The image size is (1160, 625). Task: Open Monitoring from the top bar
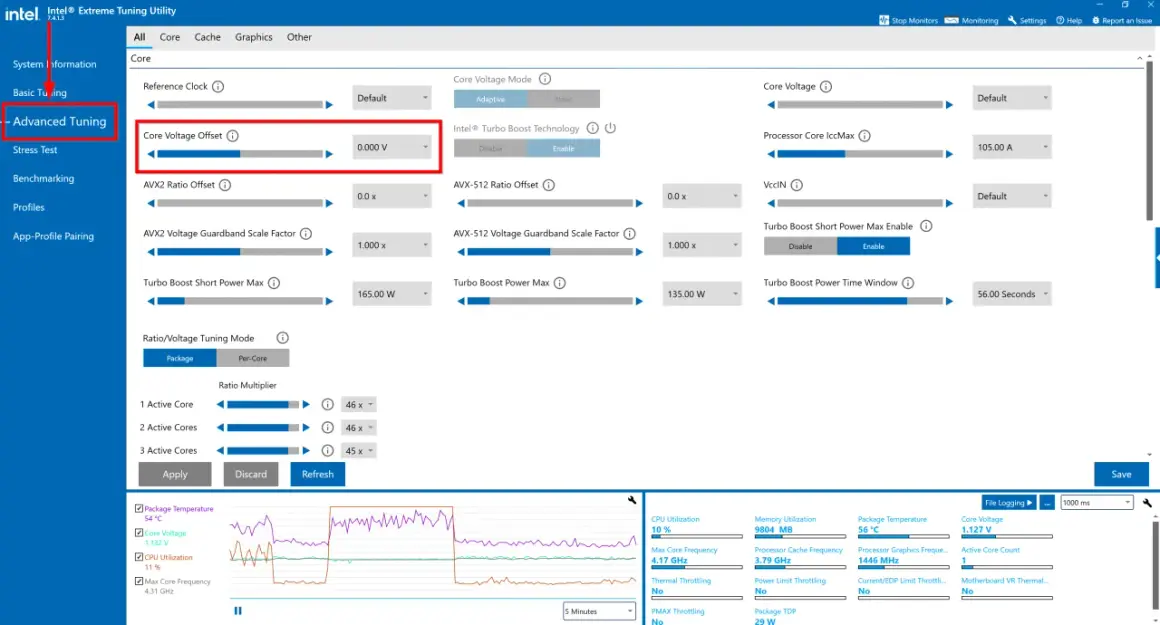tap(971, 20)
